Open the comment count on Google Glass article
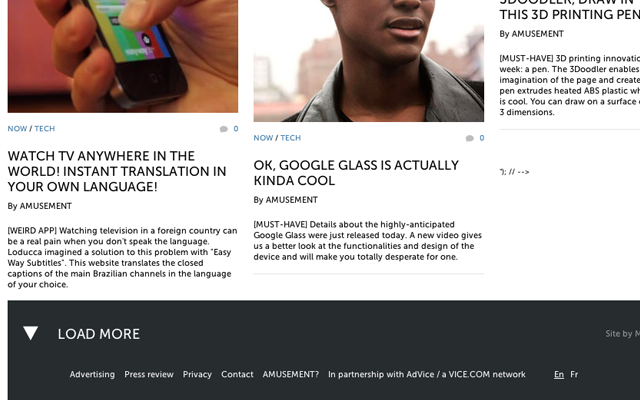 pos(482,138)
